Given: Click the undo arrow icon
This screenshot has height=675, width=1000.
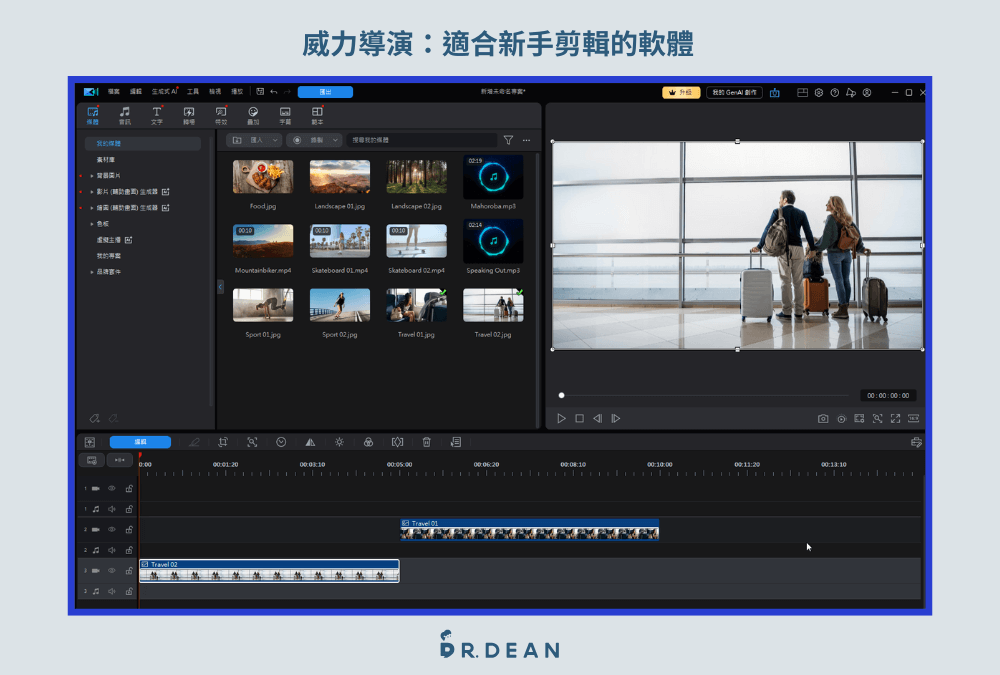Looking at the screenshot, I should (x=274, y=92).
